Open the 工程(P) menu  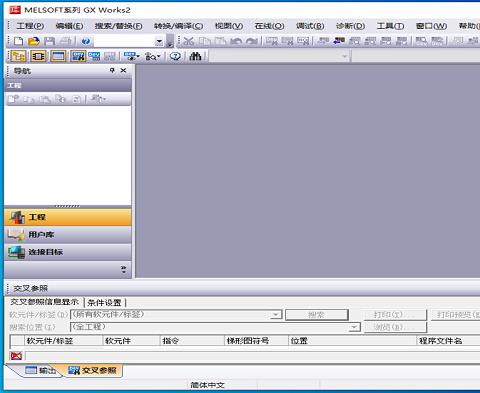click(x=30, y=26)
